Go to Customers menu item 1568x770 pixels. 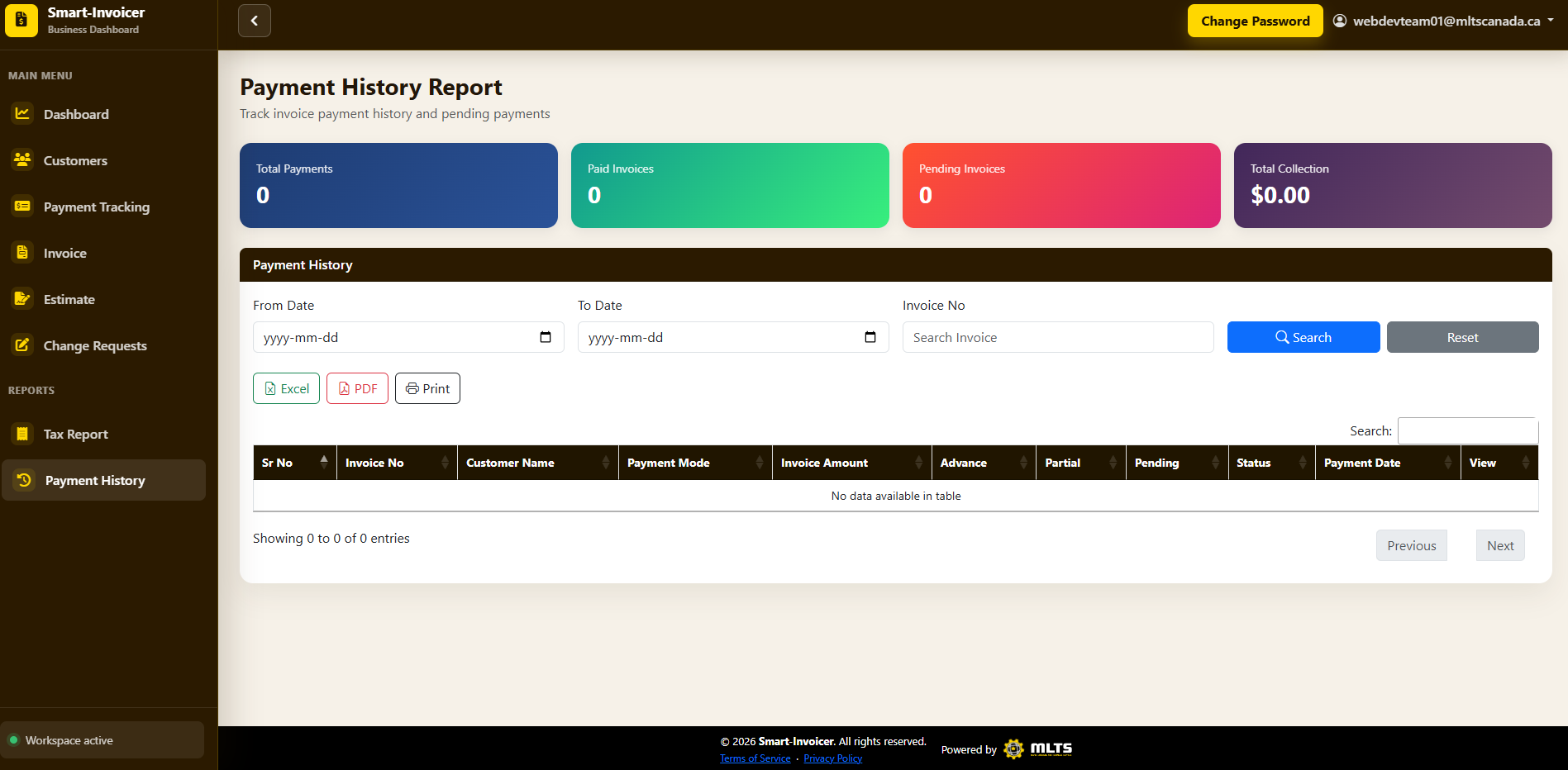point(103,160)
